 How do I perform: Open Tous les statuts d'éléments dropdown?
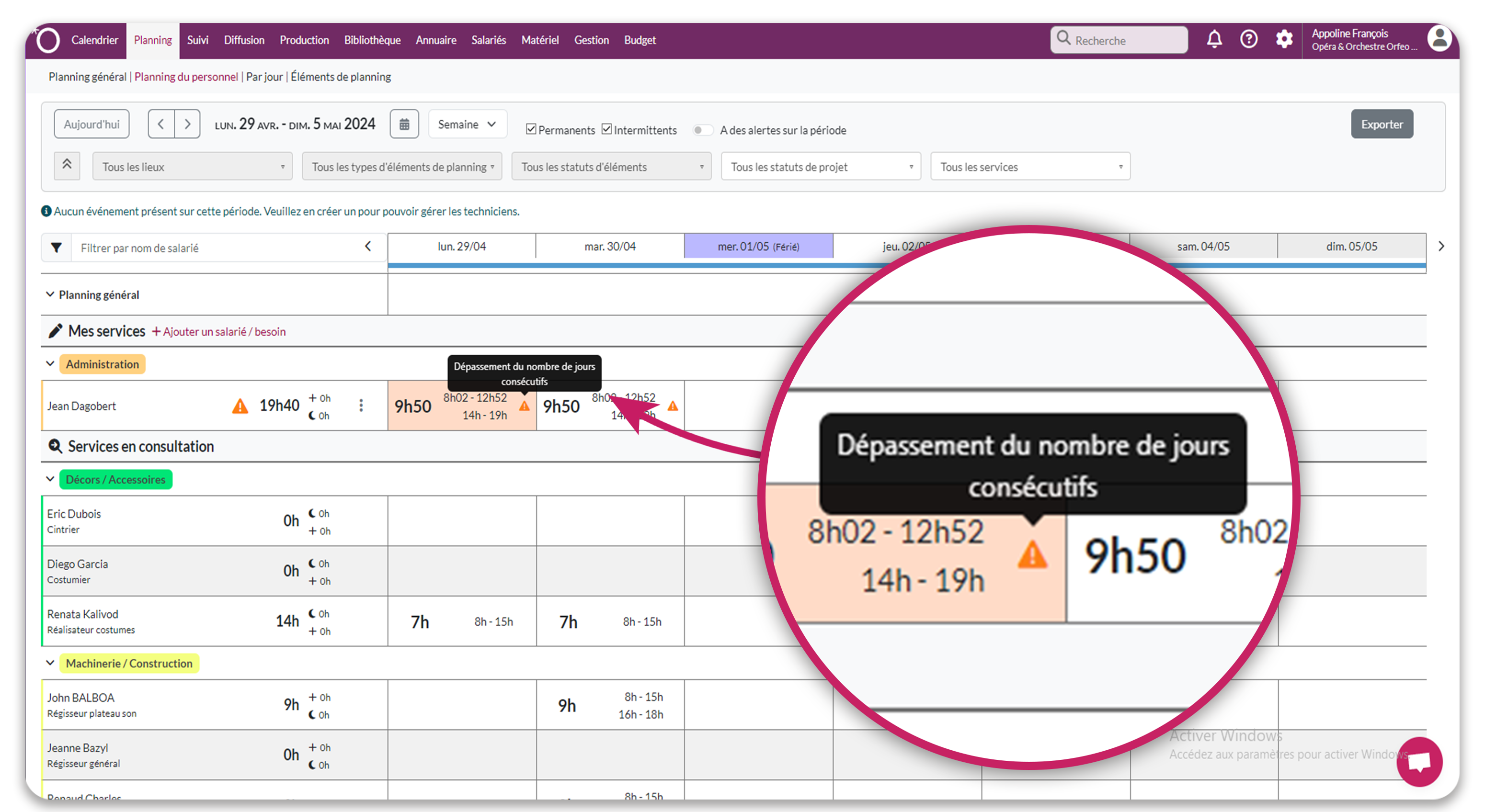click(611, 167)
